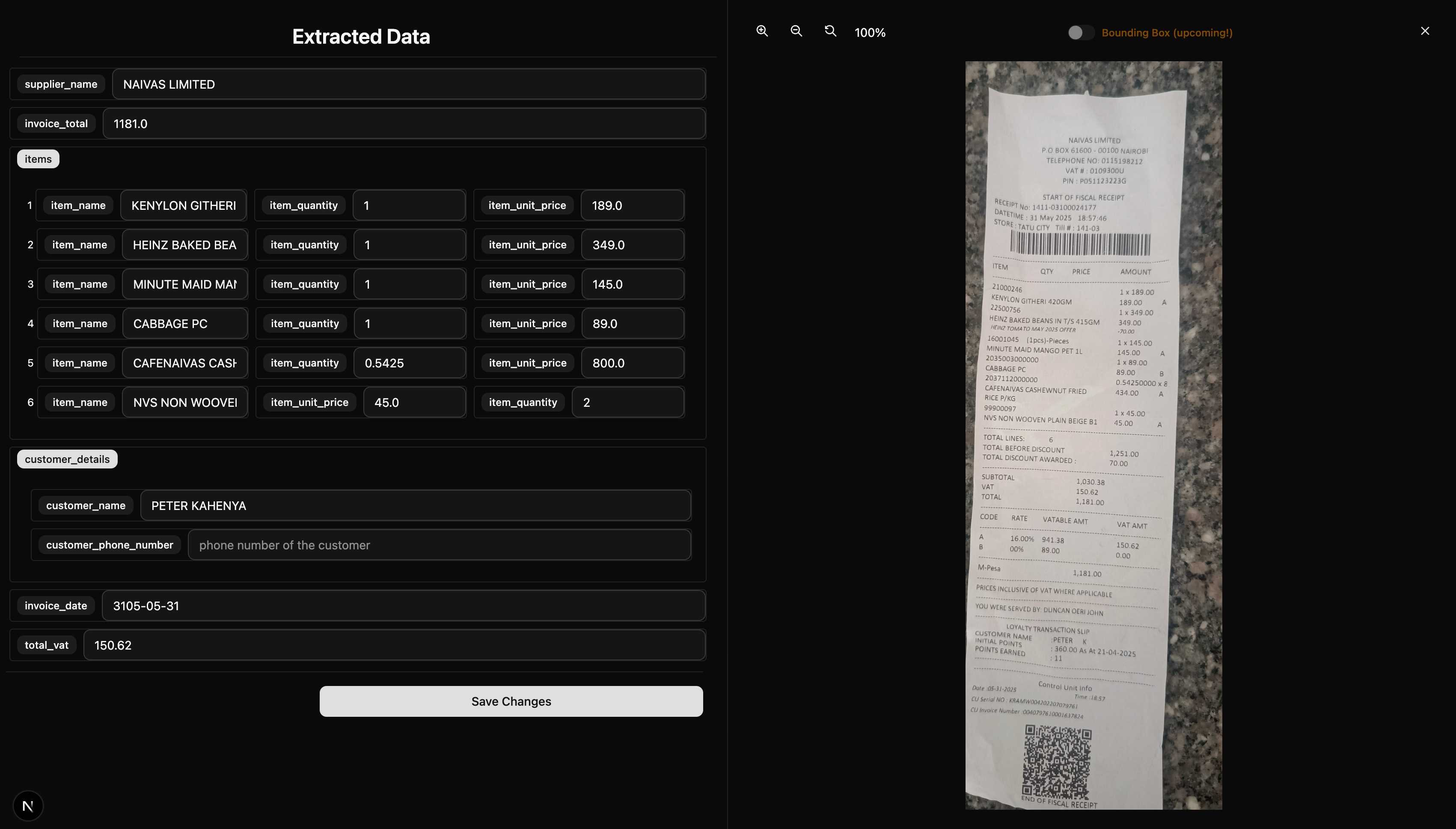Click the total_vat field showing 150.62
Viewport: 1456px width, 829px height.
[x=394, y=645]
